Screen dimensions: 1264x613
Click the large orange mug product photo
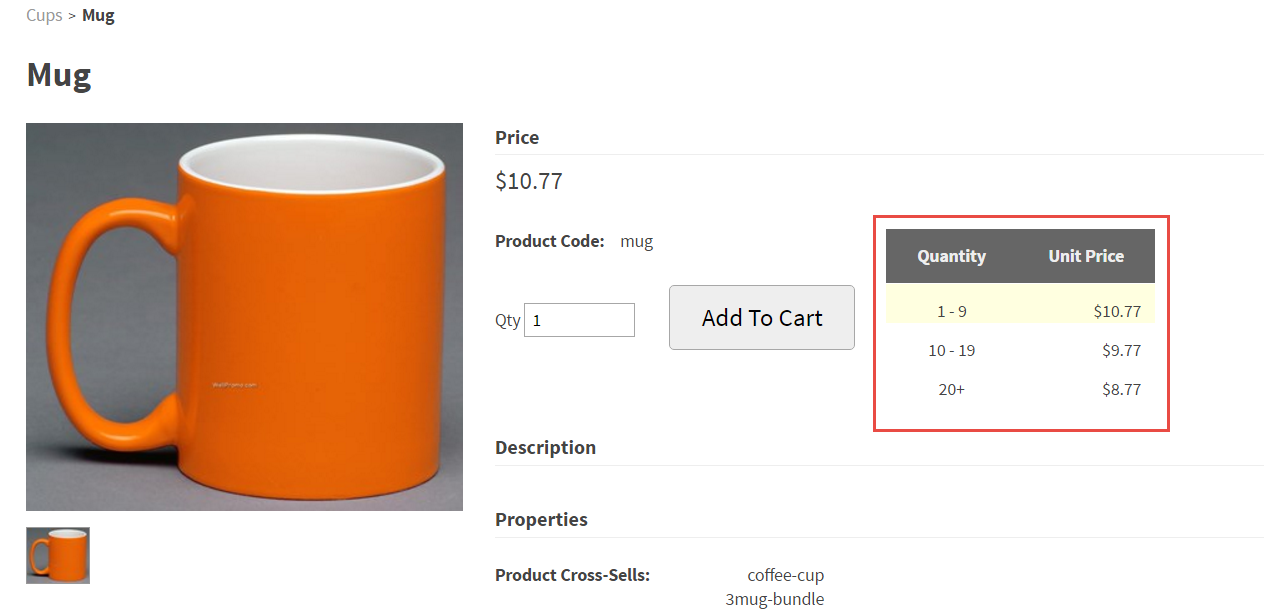click(244, 316)
